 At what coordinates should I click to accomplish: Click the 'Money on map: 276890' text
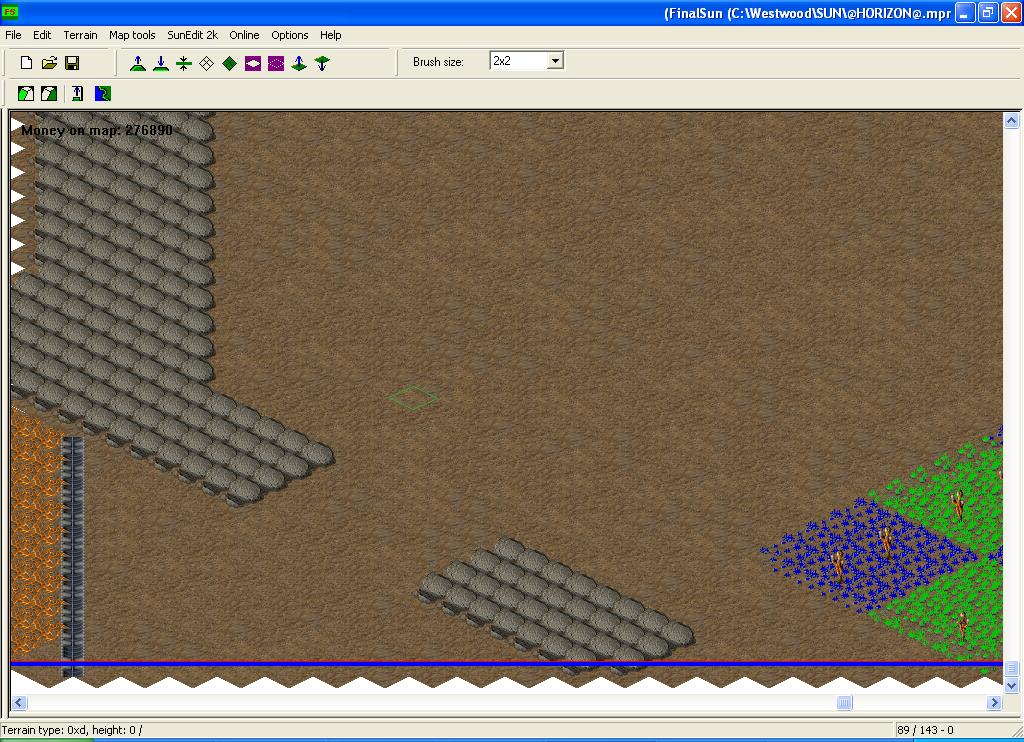tap(97, 130)
